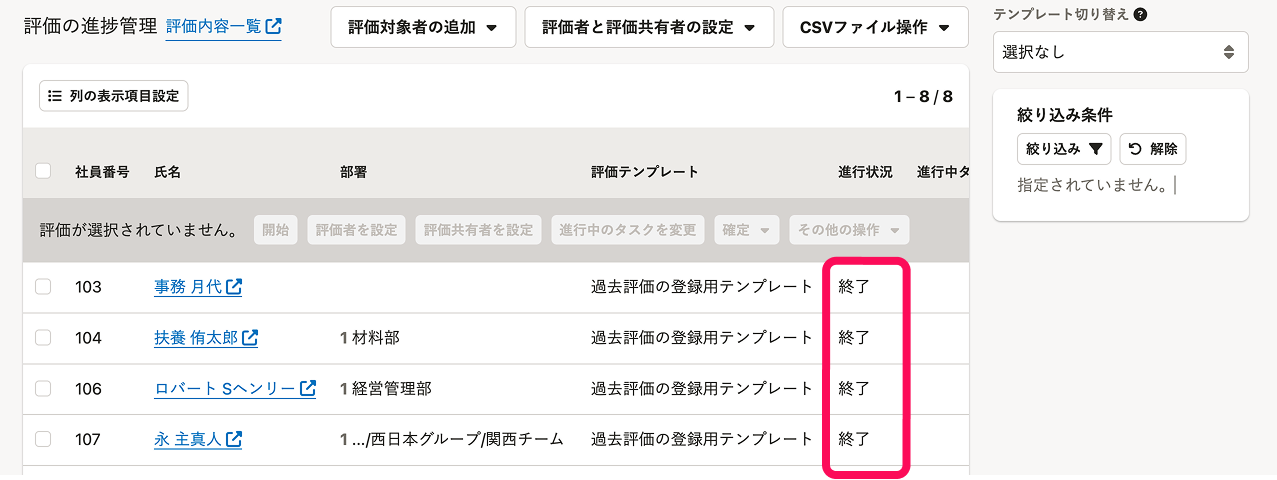
Task: Expand the 評価対象者の追加 dropdown
Action: (x=423, y=27)
